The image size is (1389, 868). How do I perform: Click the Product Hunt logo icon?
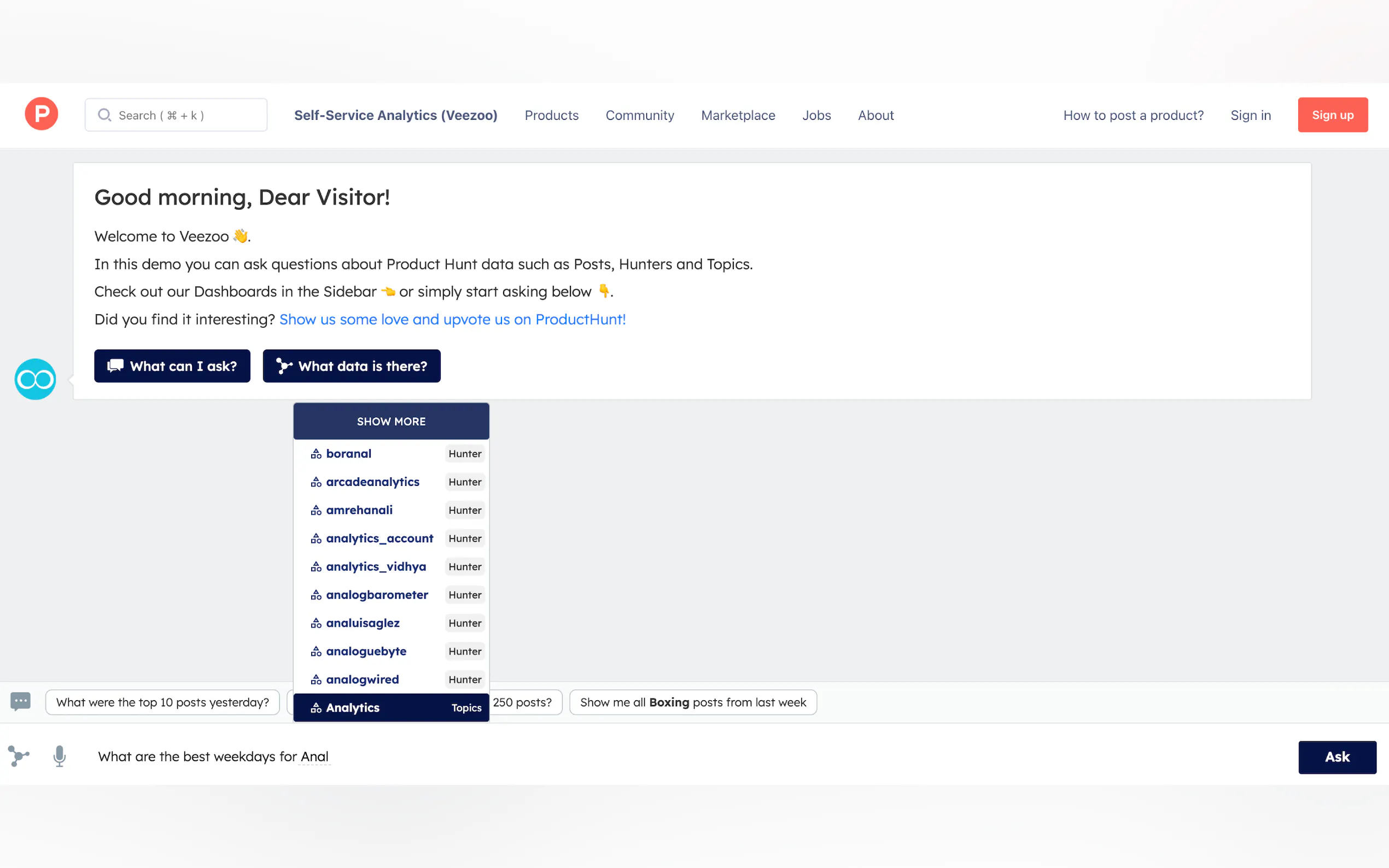click(x=41, y=114)
